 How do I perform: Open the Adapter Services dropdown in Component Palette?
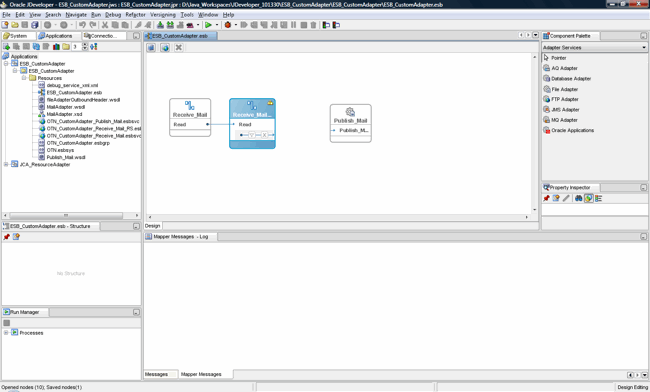(x=594, y=47)
